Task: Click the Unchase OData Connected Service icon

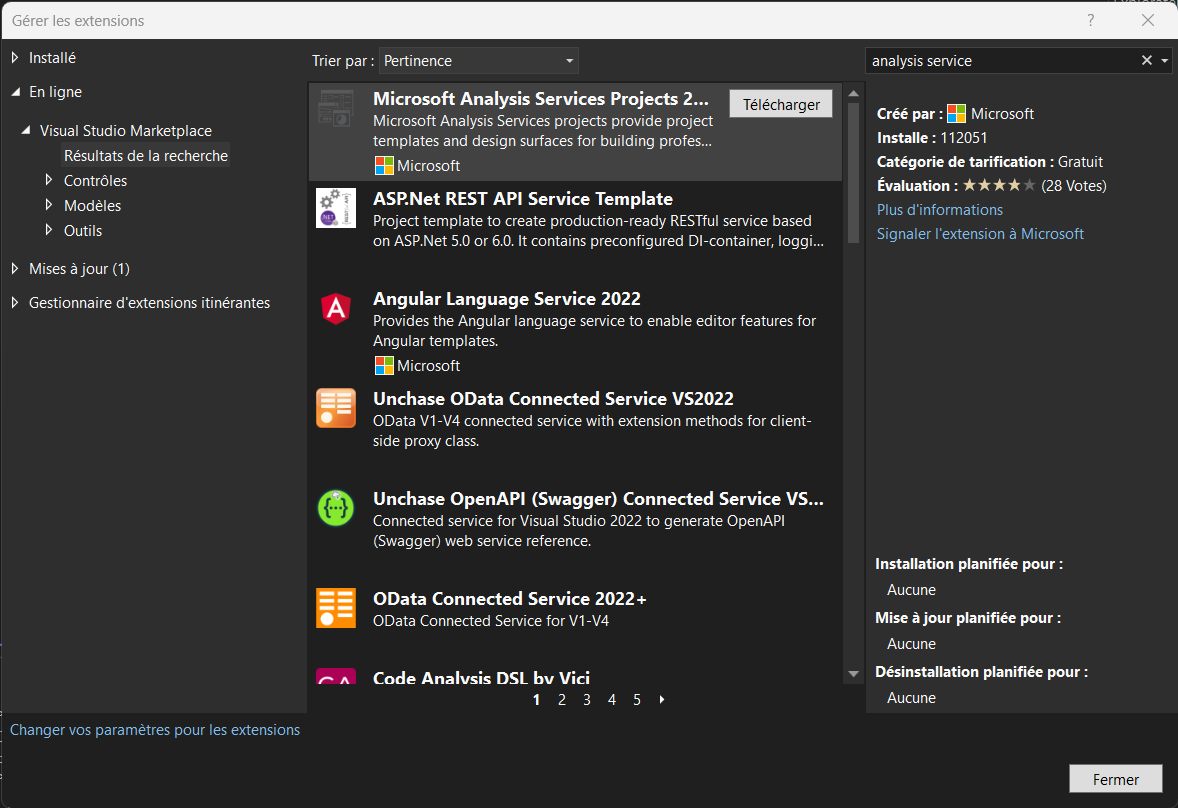Action: click(x=336, y=408)
